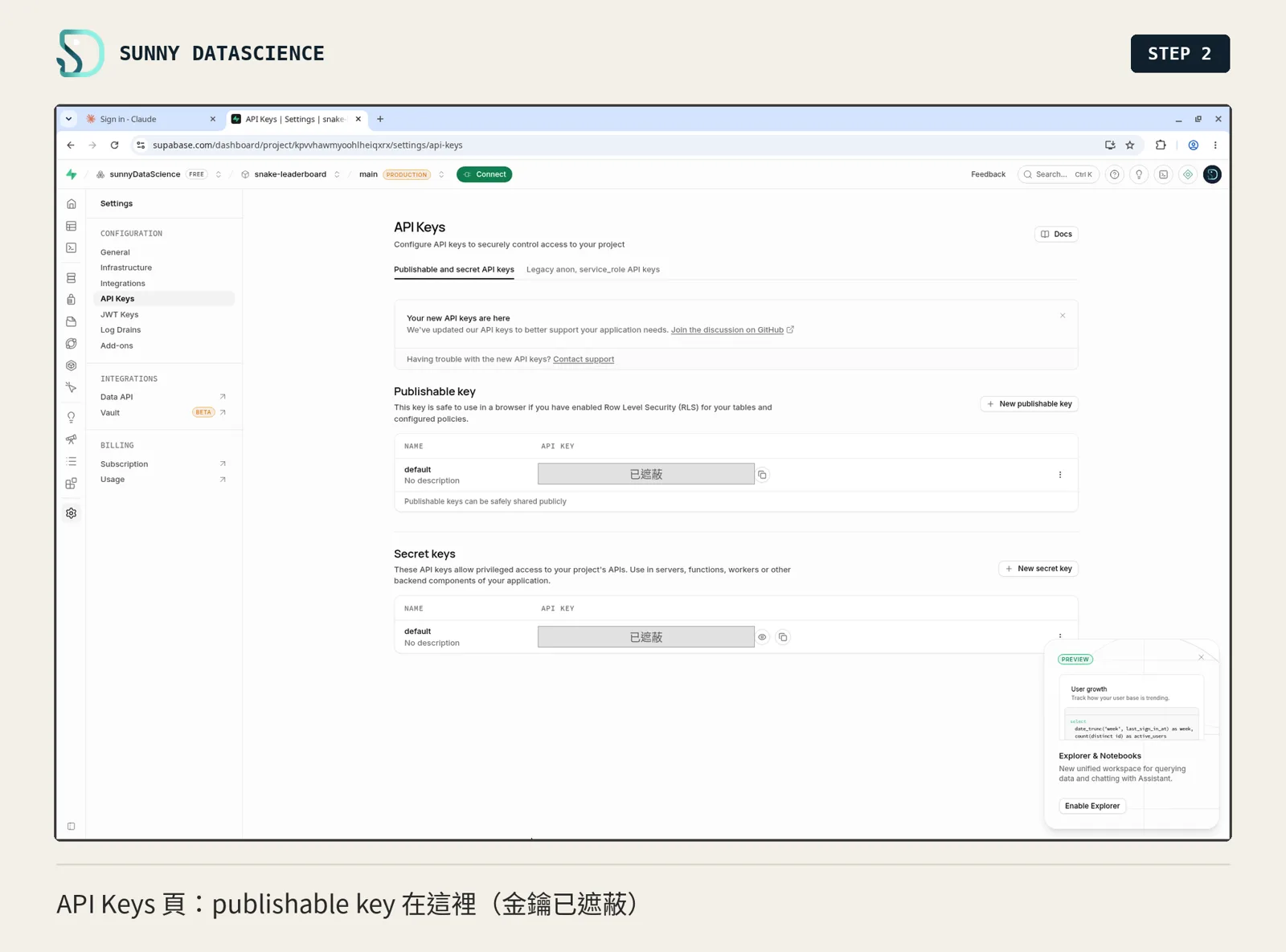The width and height of the screenshot is (1286, 952).
Task: Expand the main branch switcher
Action: 441,174
